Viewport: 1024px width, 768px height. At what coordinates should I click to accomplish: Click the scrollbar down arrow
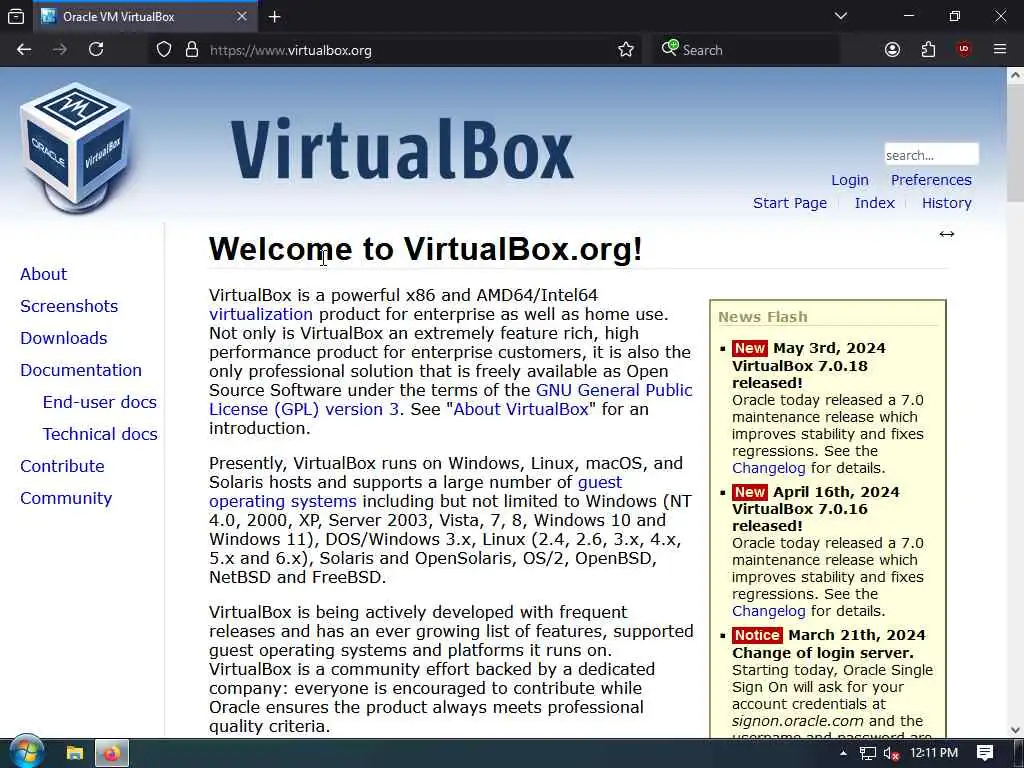(1015, 729)
